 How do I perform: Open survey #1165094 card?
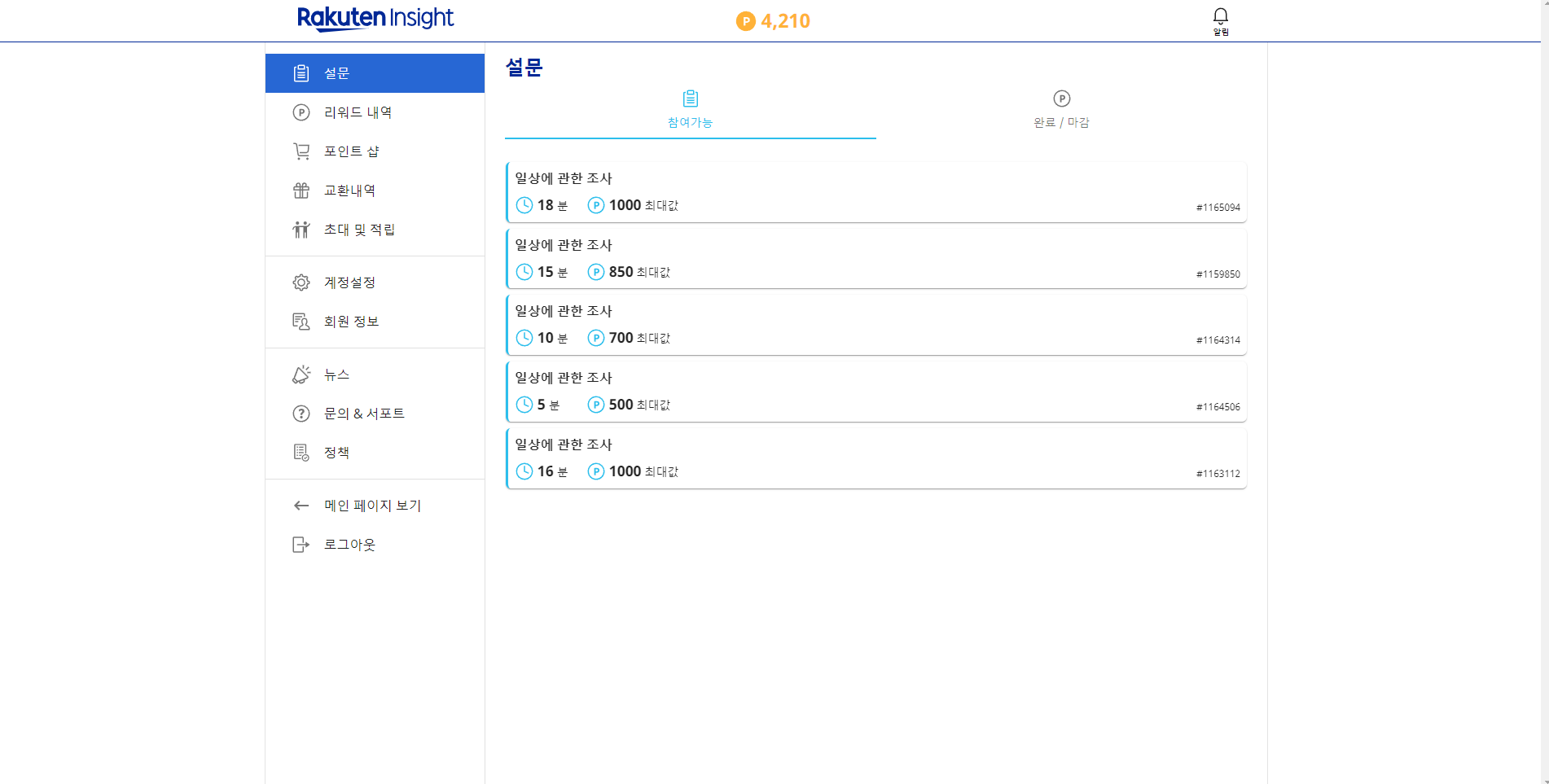pyautogui.click(x=876, y=192)
